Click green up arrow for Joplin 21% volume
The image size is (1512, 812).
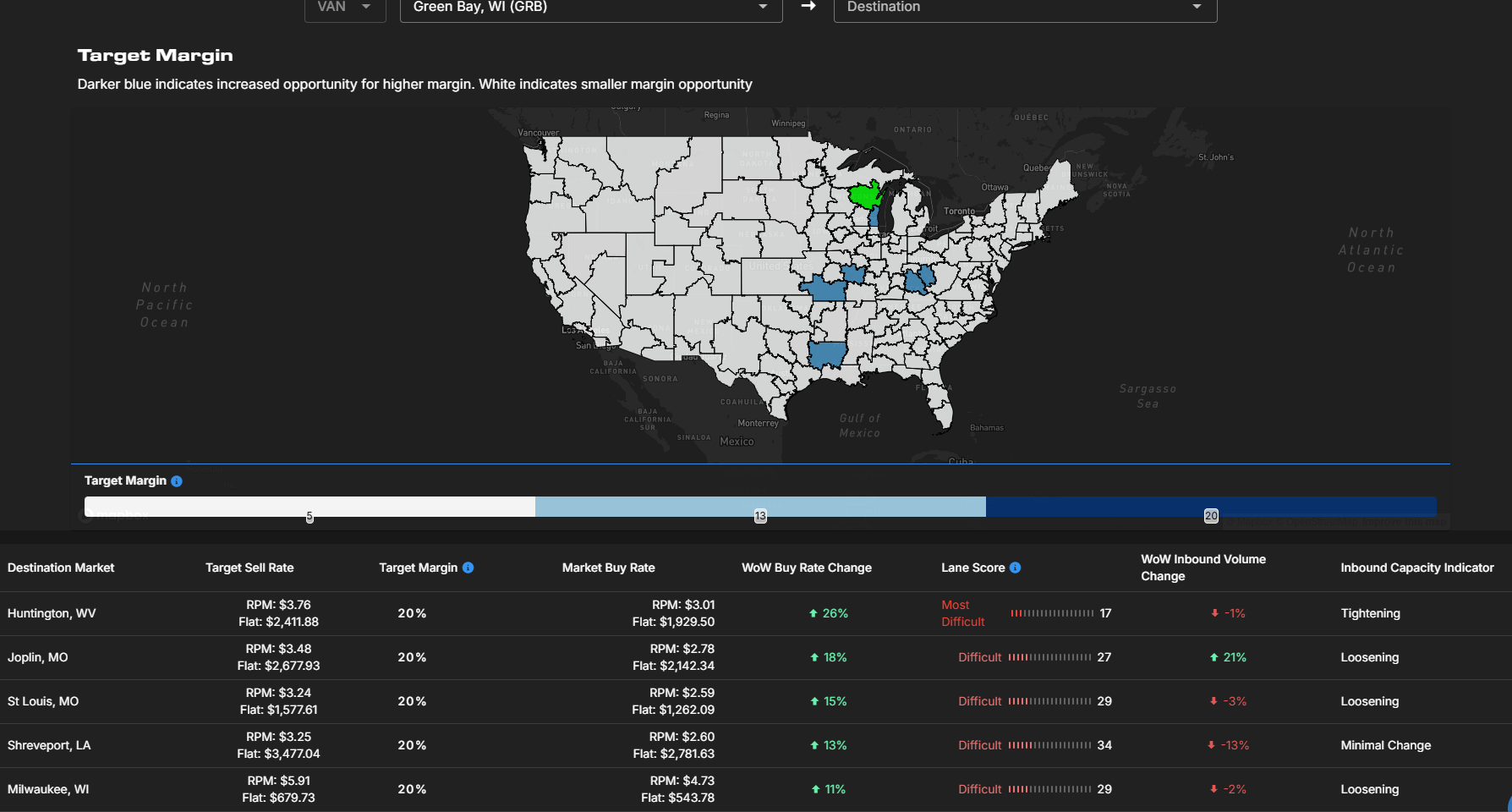coord(1214,657)
